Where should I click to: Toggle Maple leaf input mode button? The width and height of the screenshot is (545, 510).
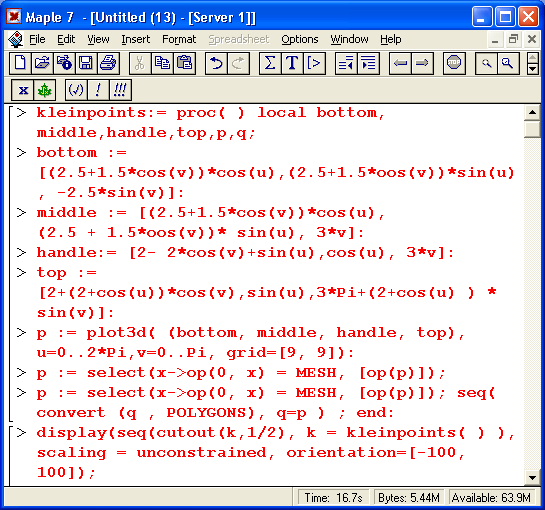(44, 90)
